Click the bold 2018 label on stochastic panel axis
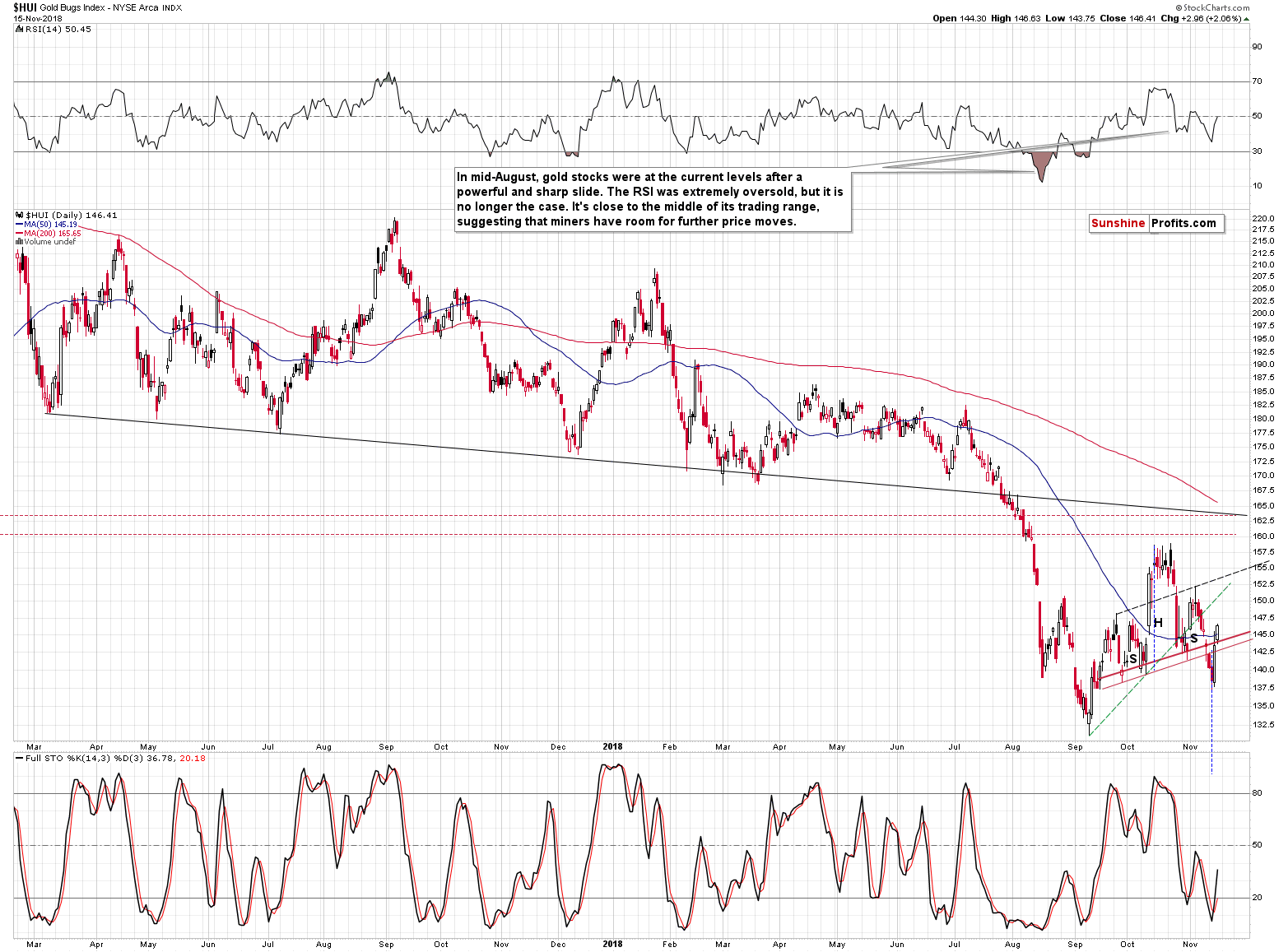The height and width of the screenshot is (952, 1288). pyautogui.click(x=612, y=945)
